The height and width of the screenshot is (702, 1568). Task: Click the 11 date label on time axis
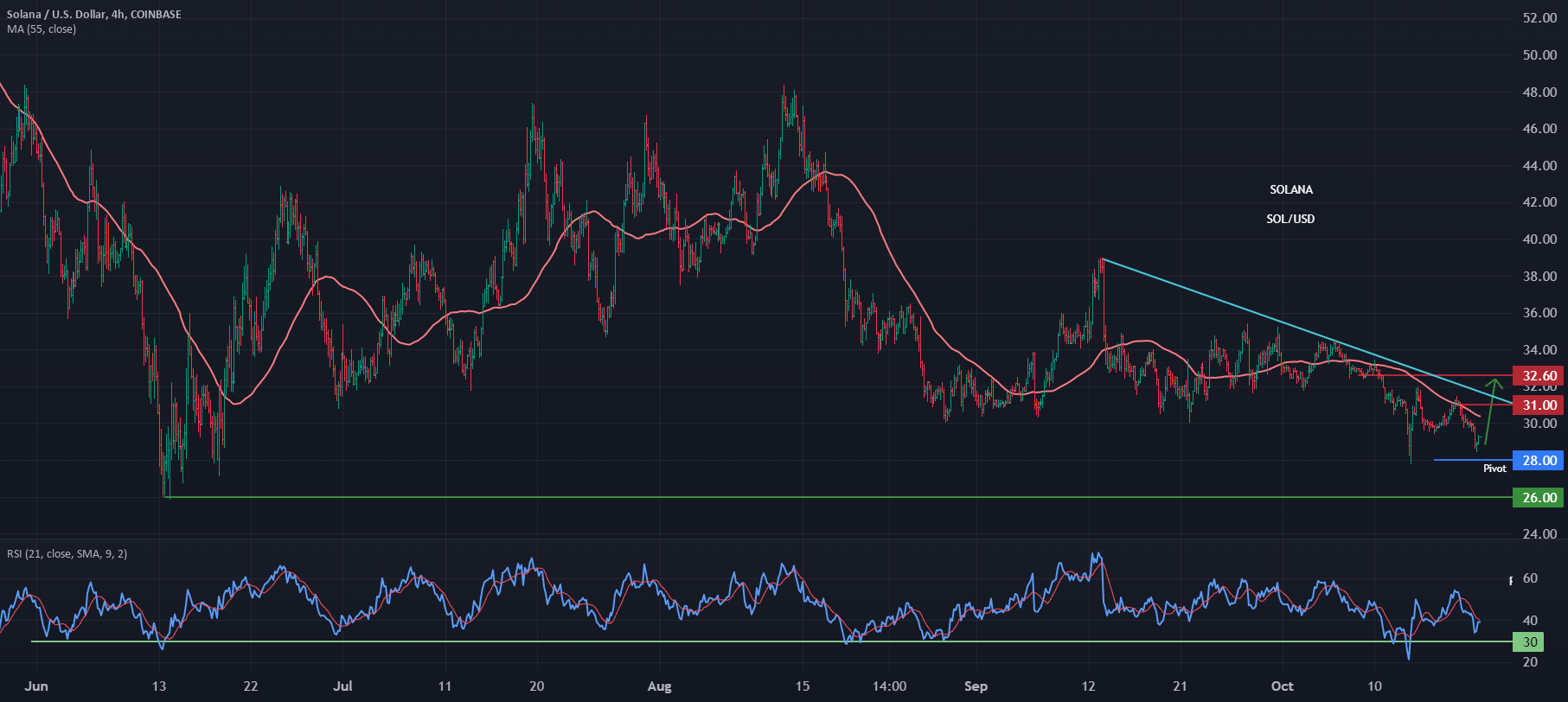coord(445,686)
